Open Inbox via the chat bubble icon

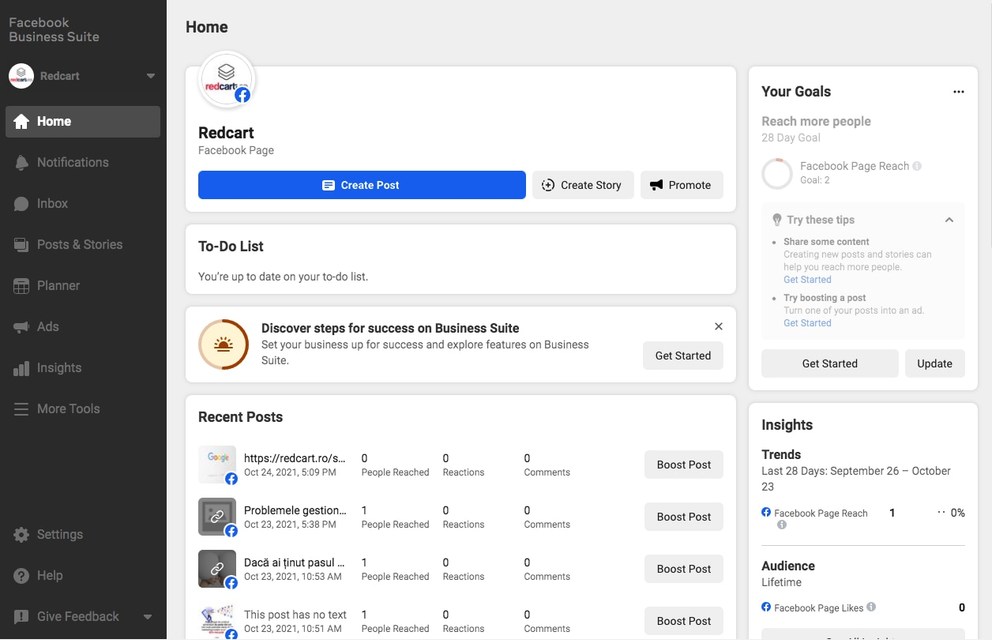pos(21,204)
